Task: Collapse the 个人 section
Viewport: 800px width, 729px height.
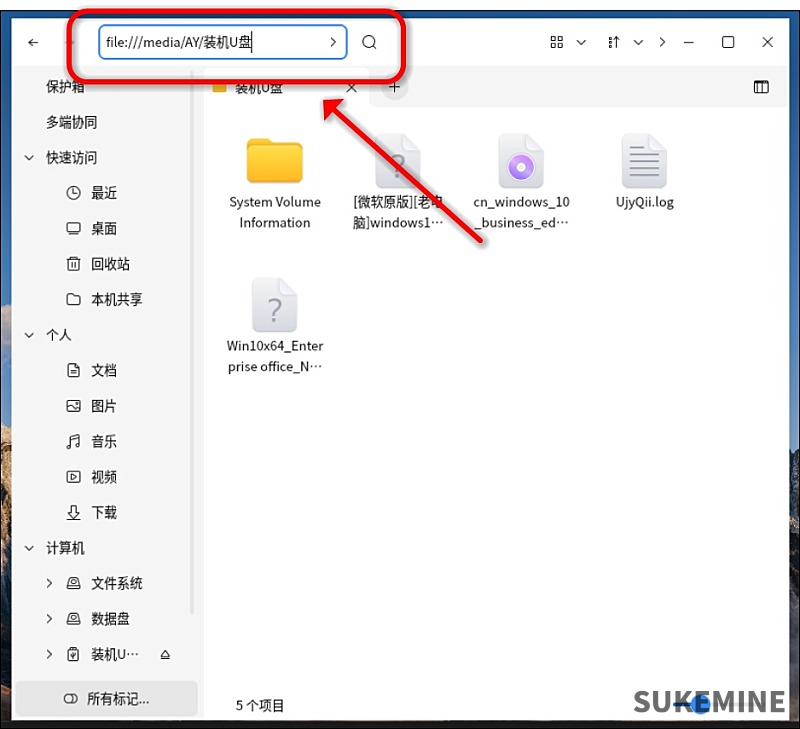Action: point(29,335)
